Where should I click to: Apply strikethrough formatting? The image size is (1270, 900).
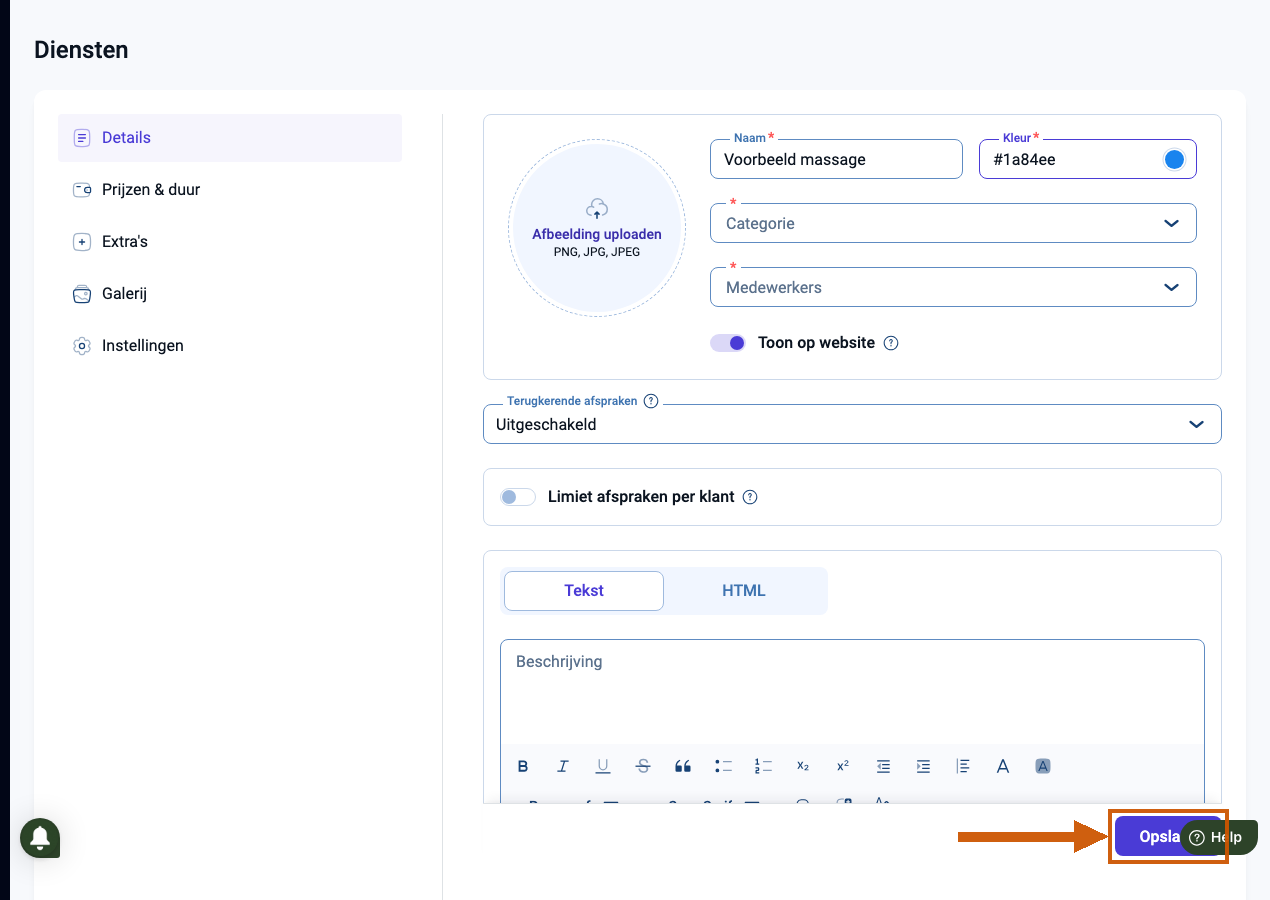point(643,767)
